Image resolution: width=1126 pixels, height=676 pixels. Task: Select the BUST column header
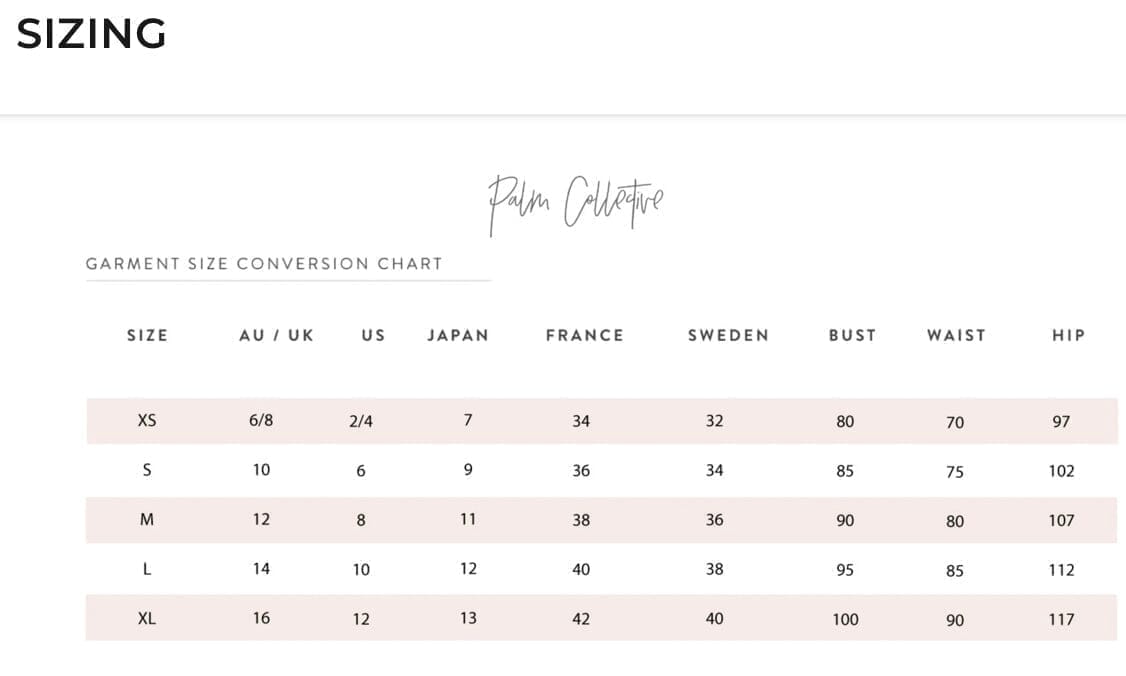pos(852,335)
